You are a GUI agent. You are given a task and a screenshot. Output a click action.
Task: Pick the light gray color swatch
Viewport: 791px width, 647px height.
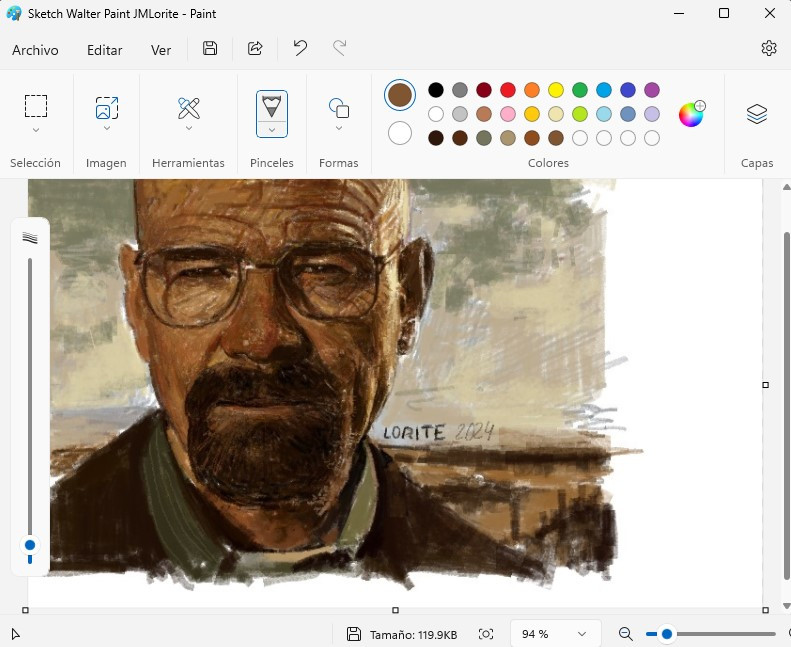460,114
